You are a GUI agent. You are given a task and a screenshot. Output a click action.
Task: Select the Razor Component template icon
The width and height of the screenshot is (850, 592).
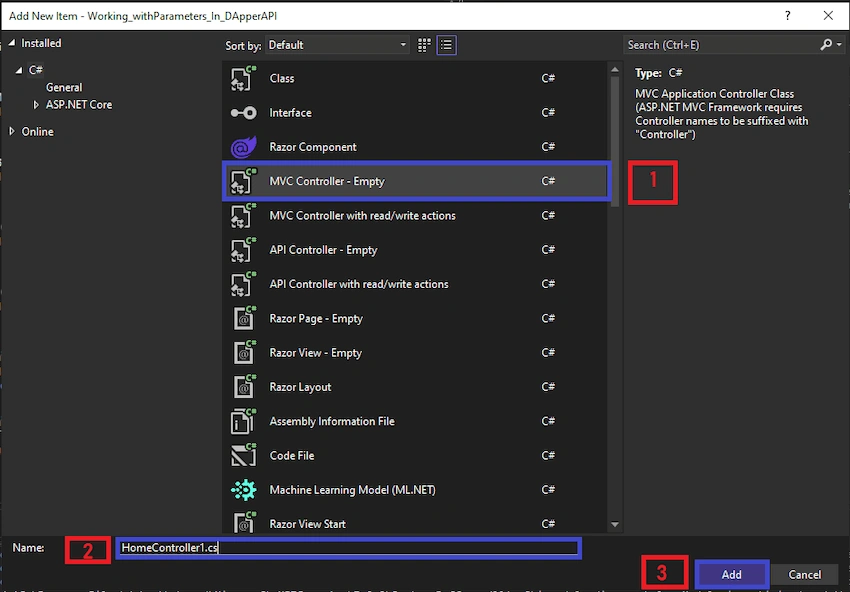243,147
